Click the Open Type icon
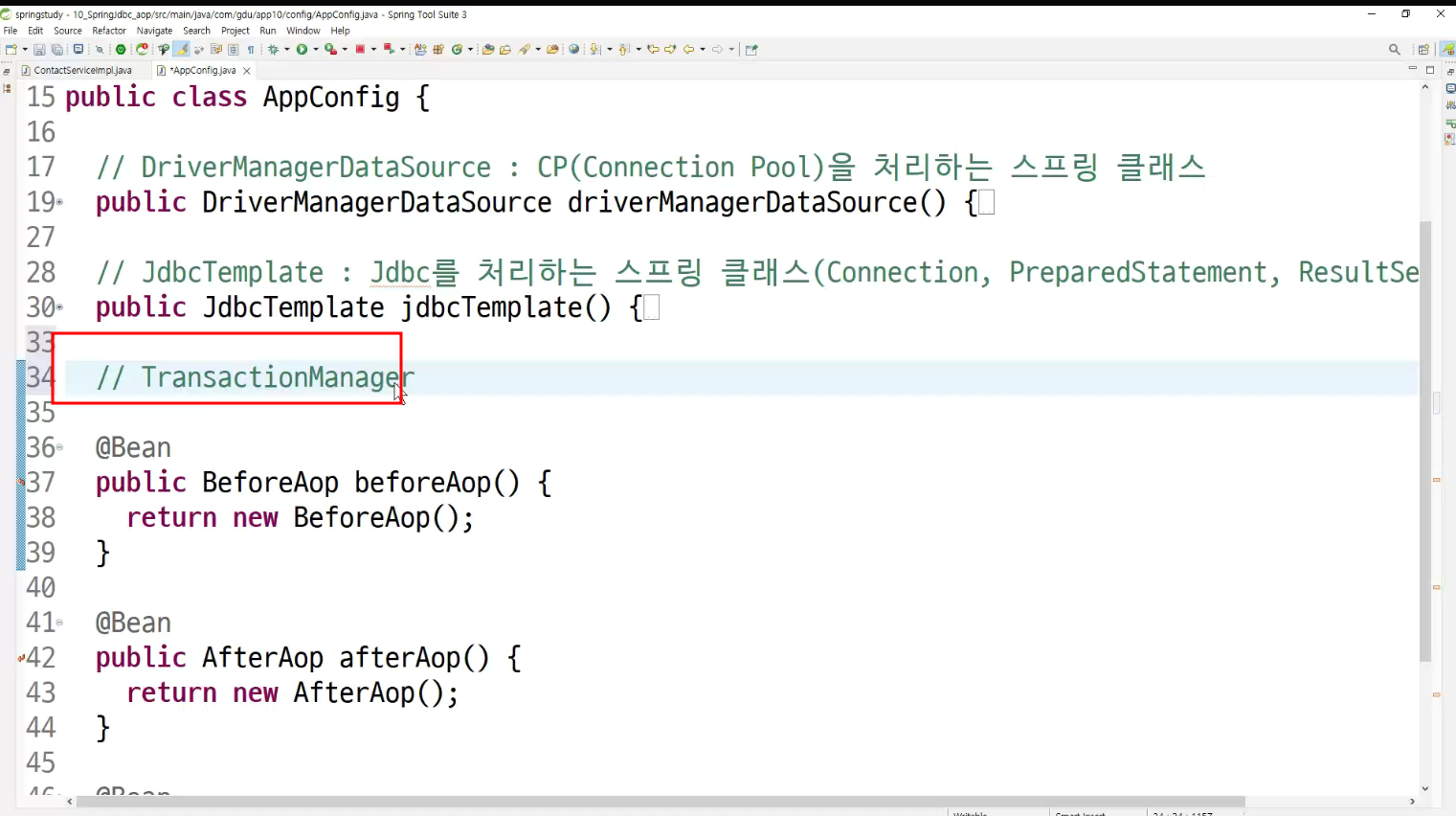Viewport: 1456px width, 816px height. pos(487,49)
